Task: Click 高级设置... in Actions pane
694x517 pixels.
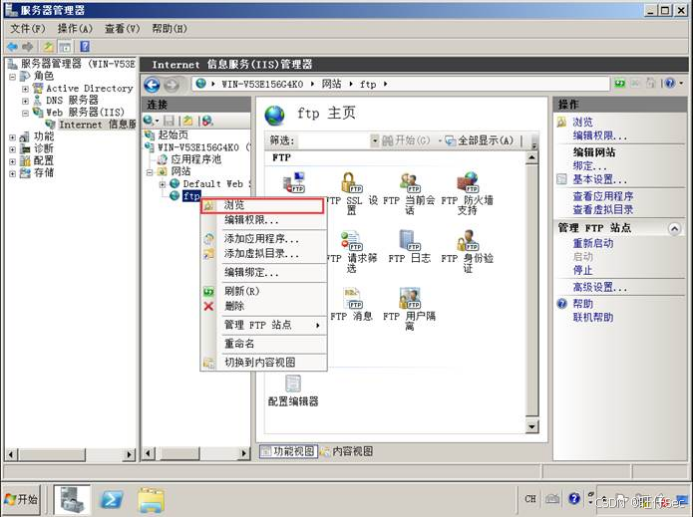Action: pyautogui.click(x=600, y=287)
